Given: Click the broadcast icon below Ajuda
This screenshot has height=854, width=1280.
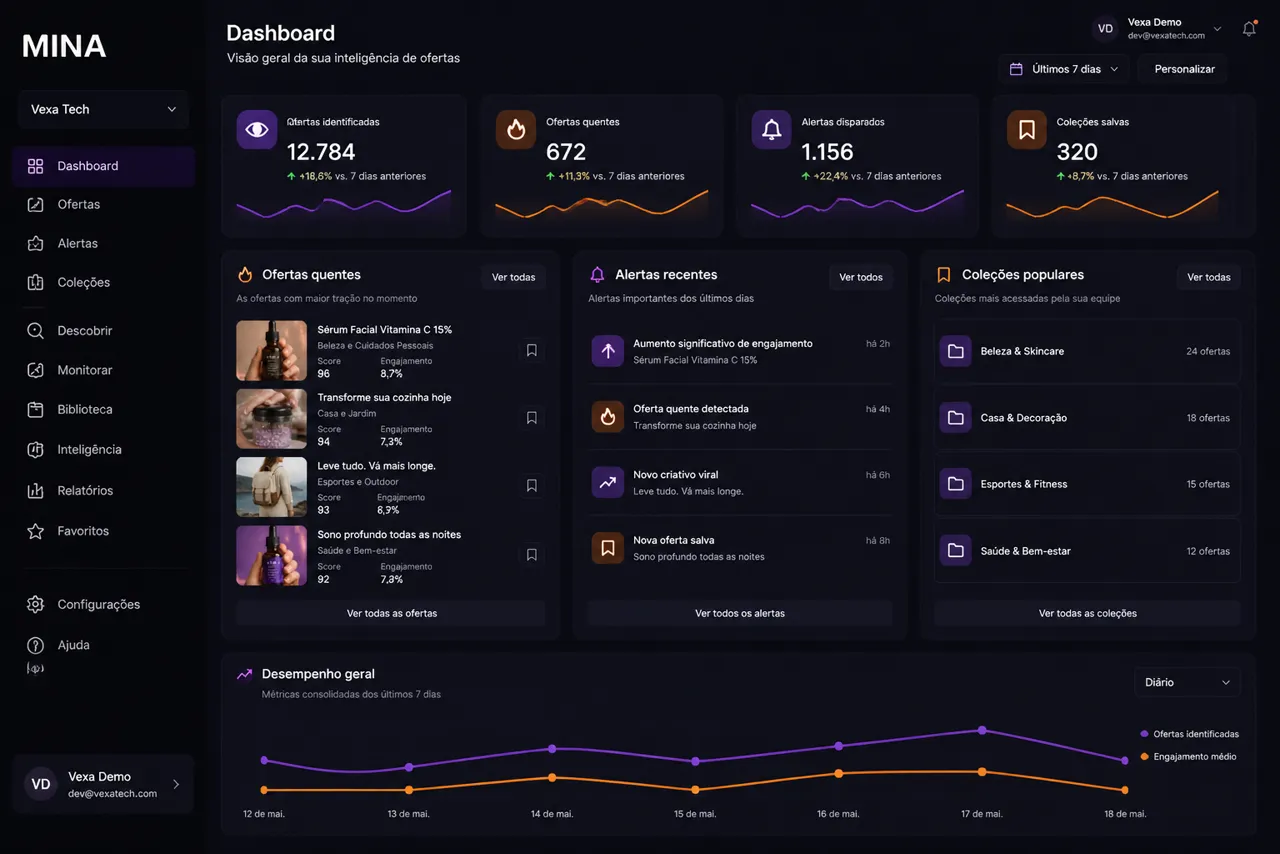Looking at the screenshot, I should pos(35,668).
